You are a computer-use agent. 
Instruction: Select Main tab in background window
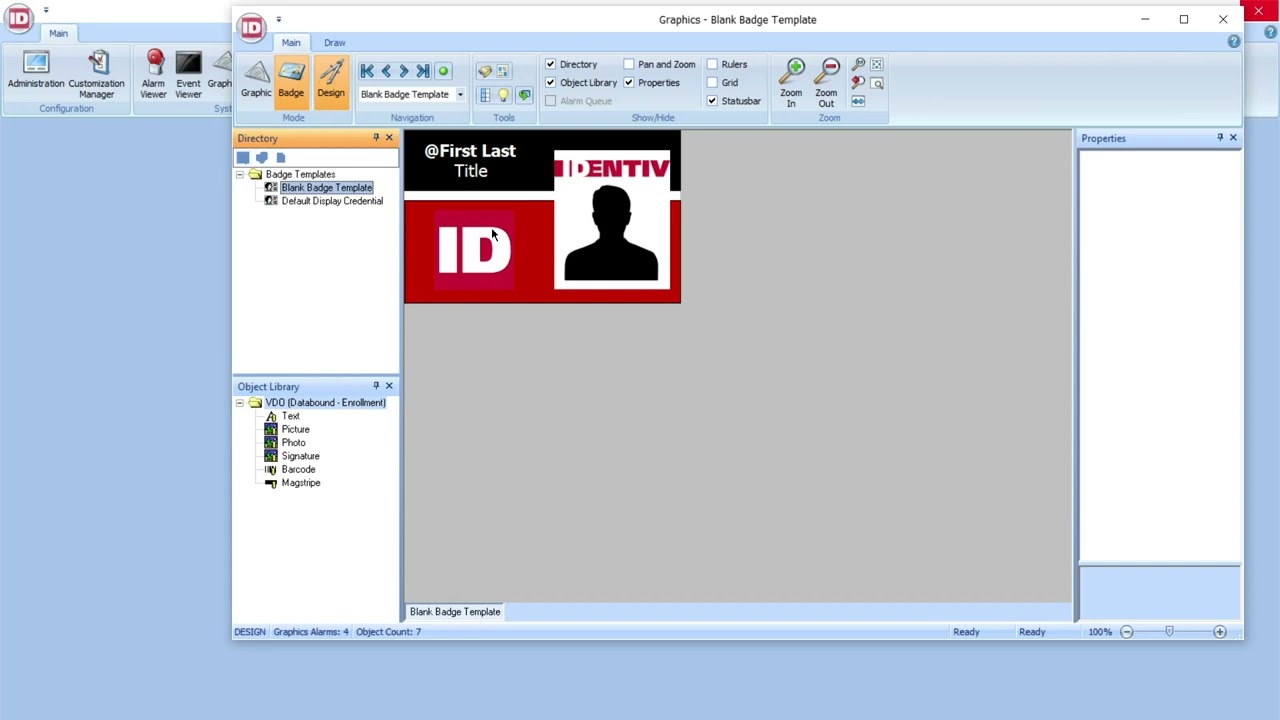point(59,33)
